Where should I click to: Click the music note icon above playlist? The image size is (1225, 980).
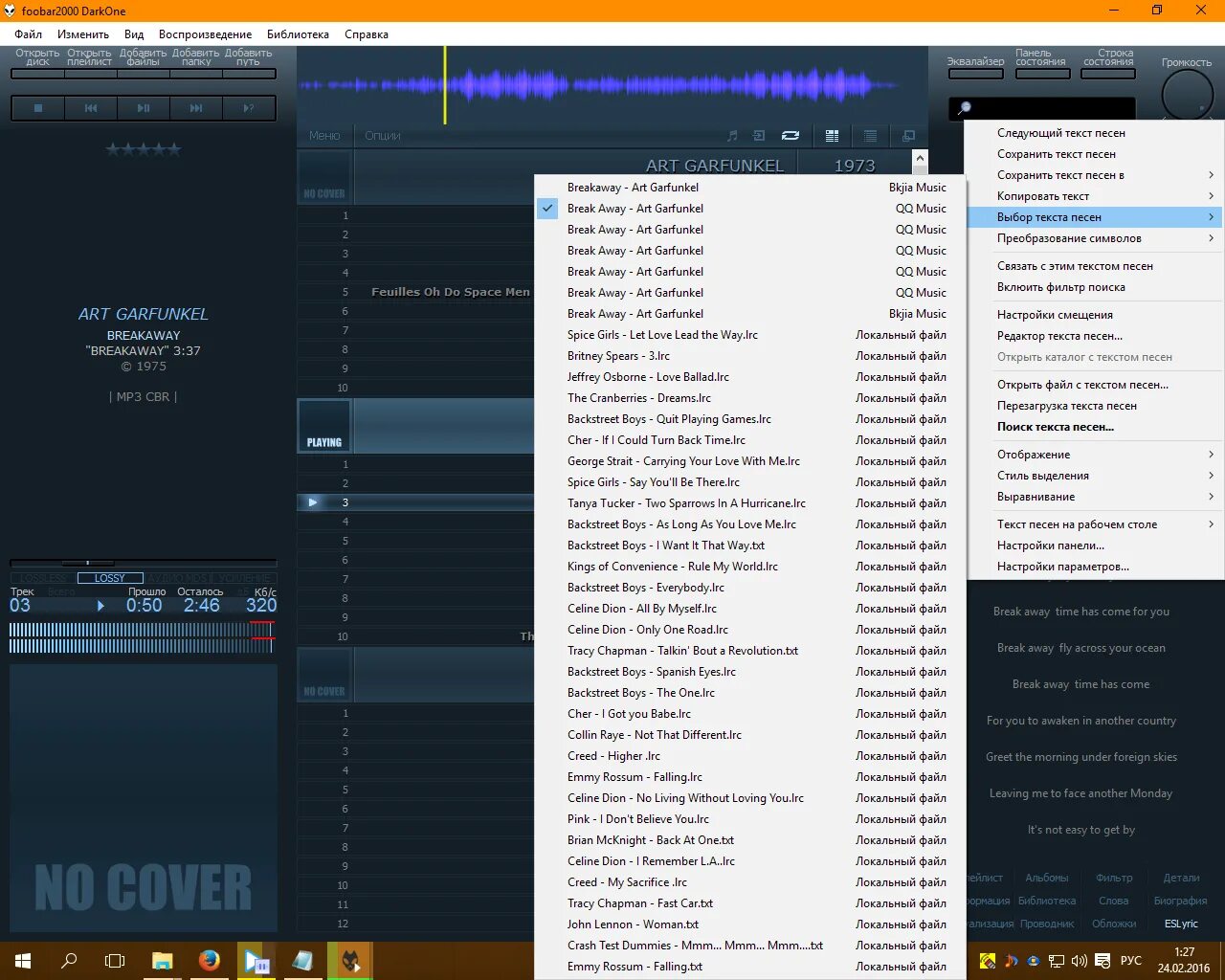click(732, 136)
